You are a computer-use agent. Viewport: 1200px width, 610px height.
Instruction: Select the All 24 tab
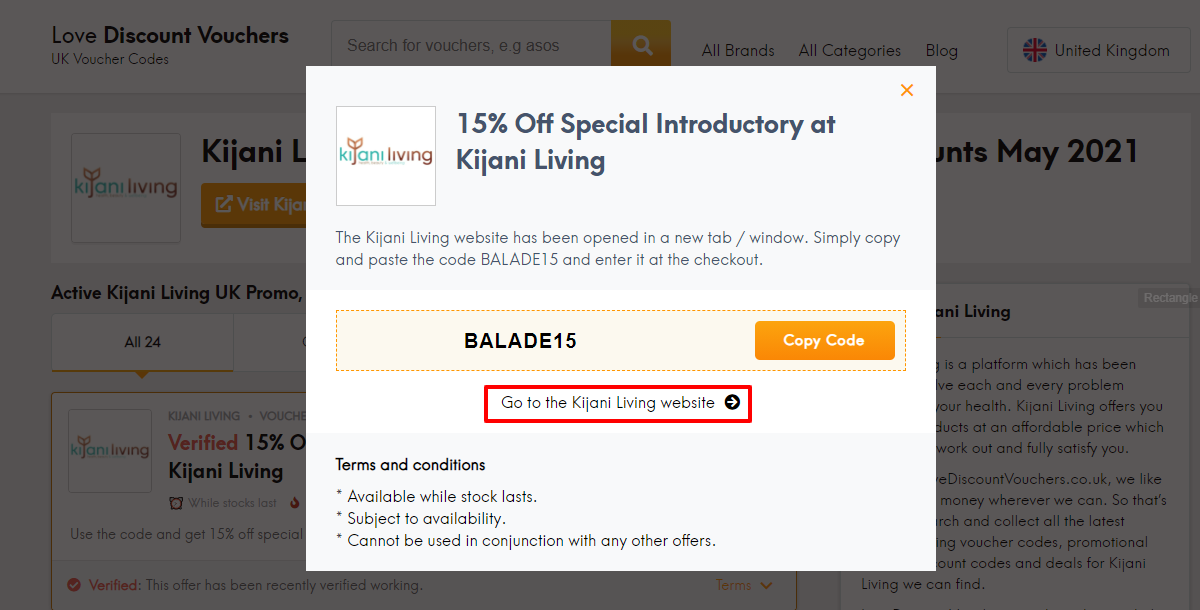(x=142, y=342)
